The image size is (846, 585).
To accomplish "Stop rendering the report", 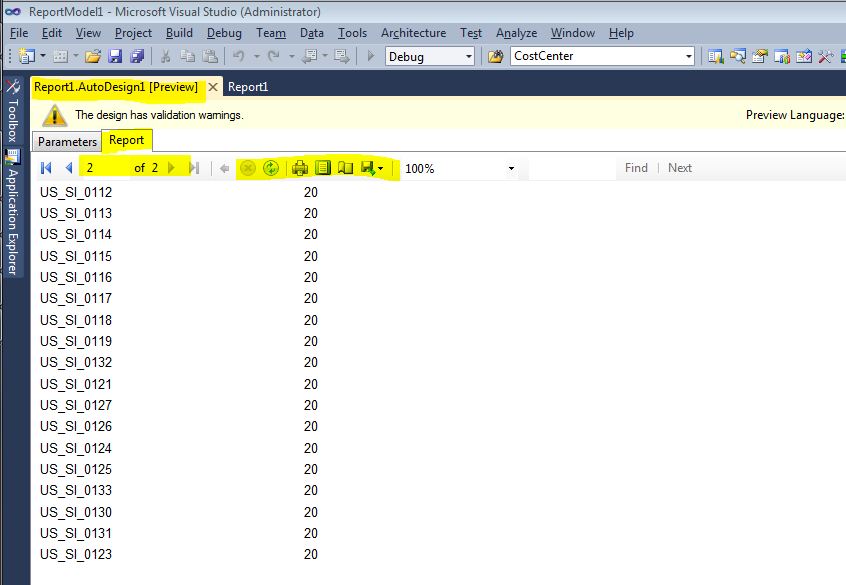I will (248, 167).
